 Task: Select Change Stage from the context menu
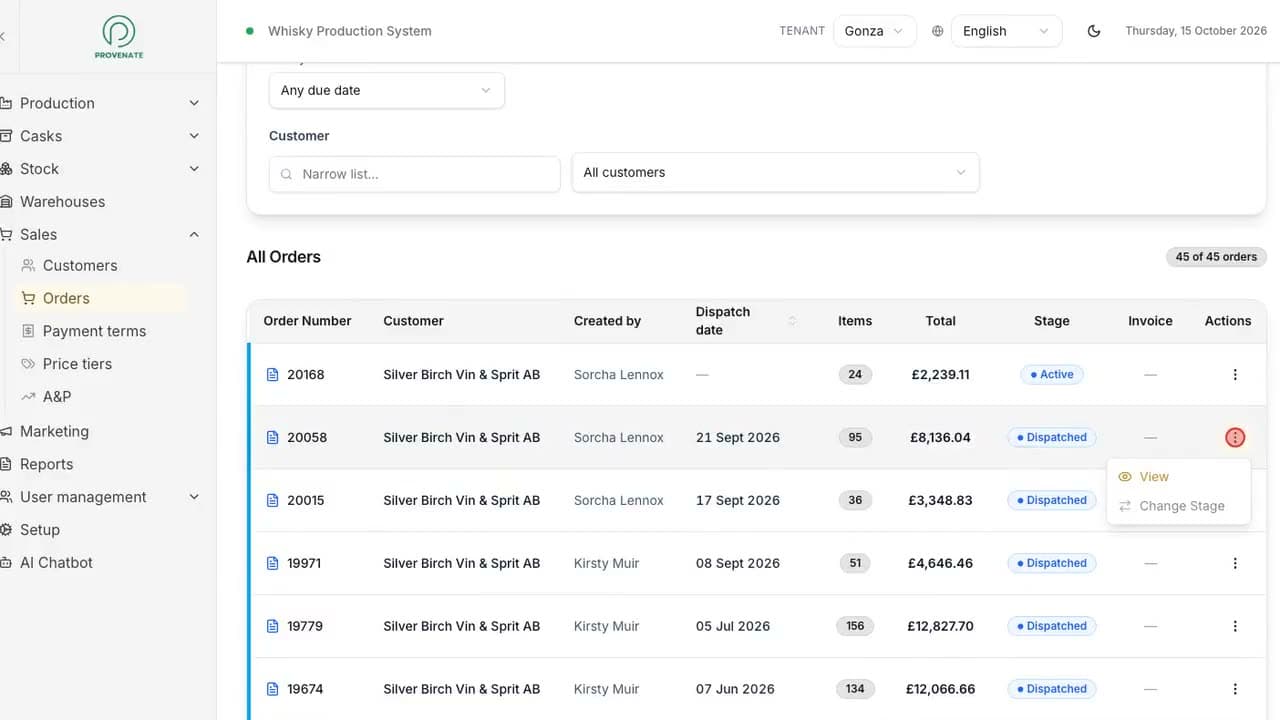click(1179, 506)
